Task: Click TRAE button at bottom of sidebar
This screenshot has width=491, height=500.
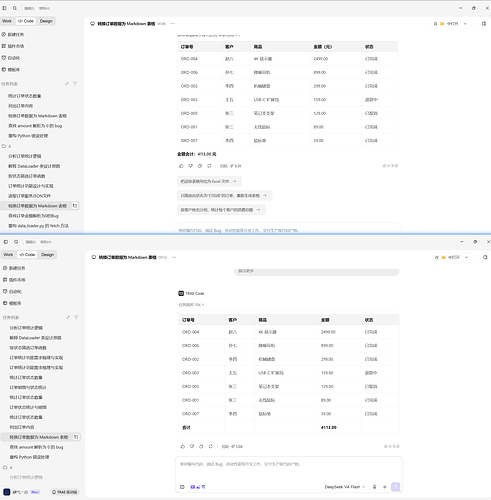Action: pyautogui.click(x=65, y=492)
